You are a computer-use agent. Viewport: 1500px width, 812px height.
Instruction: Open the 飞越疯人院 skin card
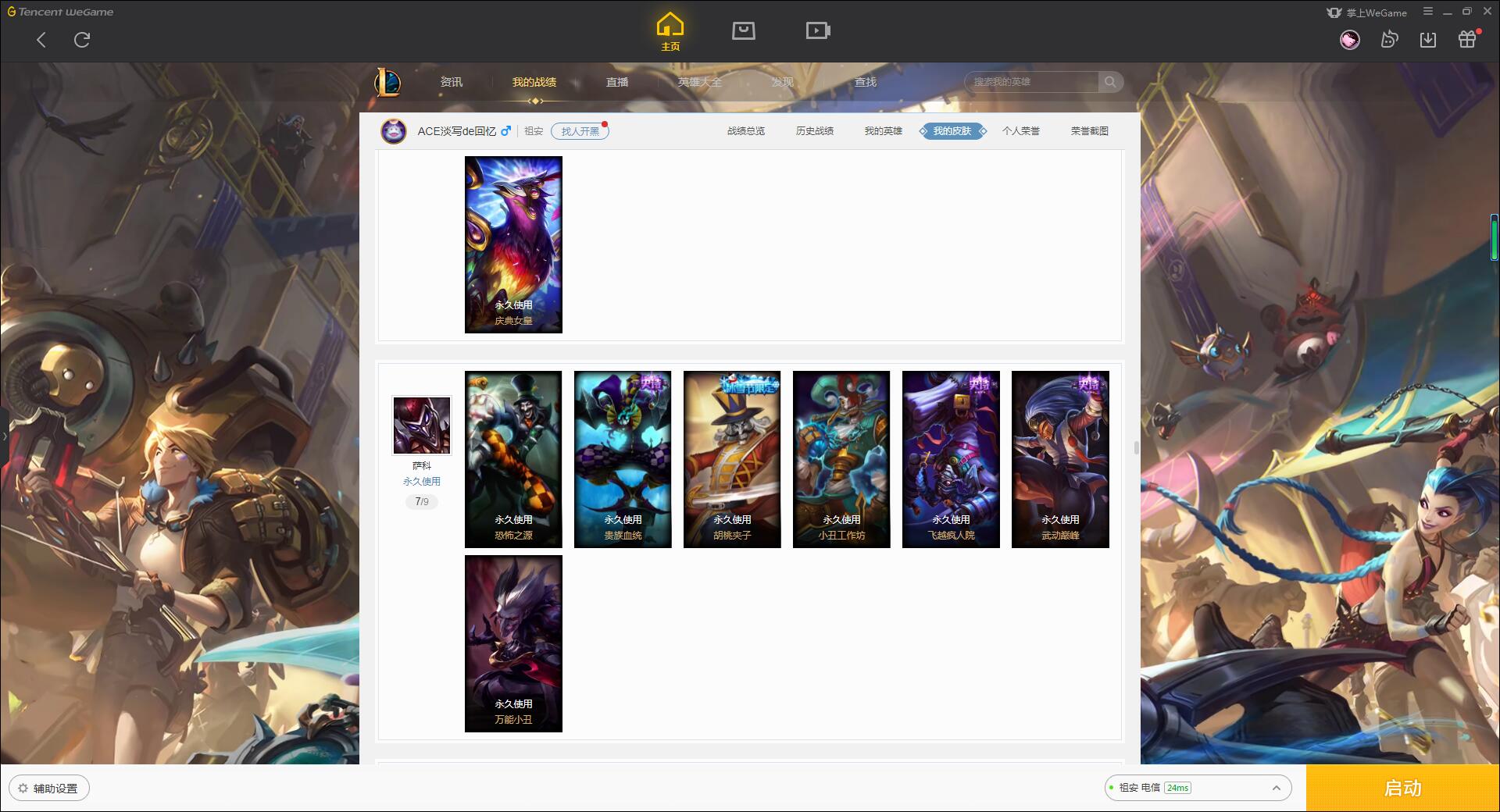pos(951,459)
